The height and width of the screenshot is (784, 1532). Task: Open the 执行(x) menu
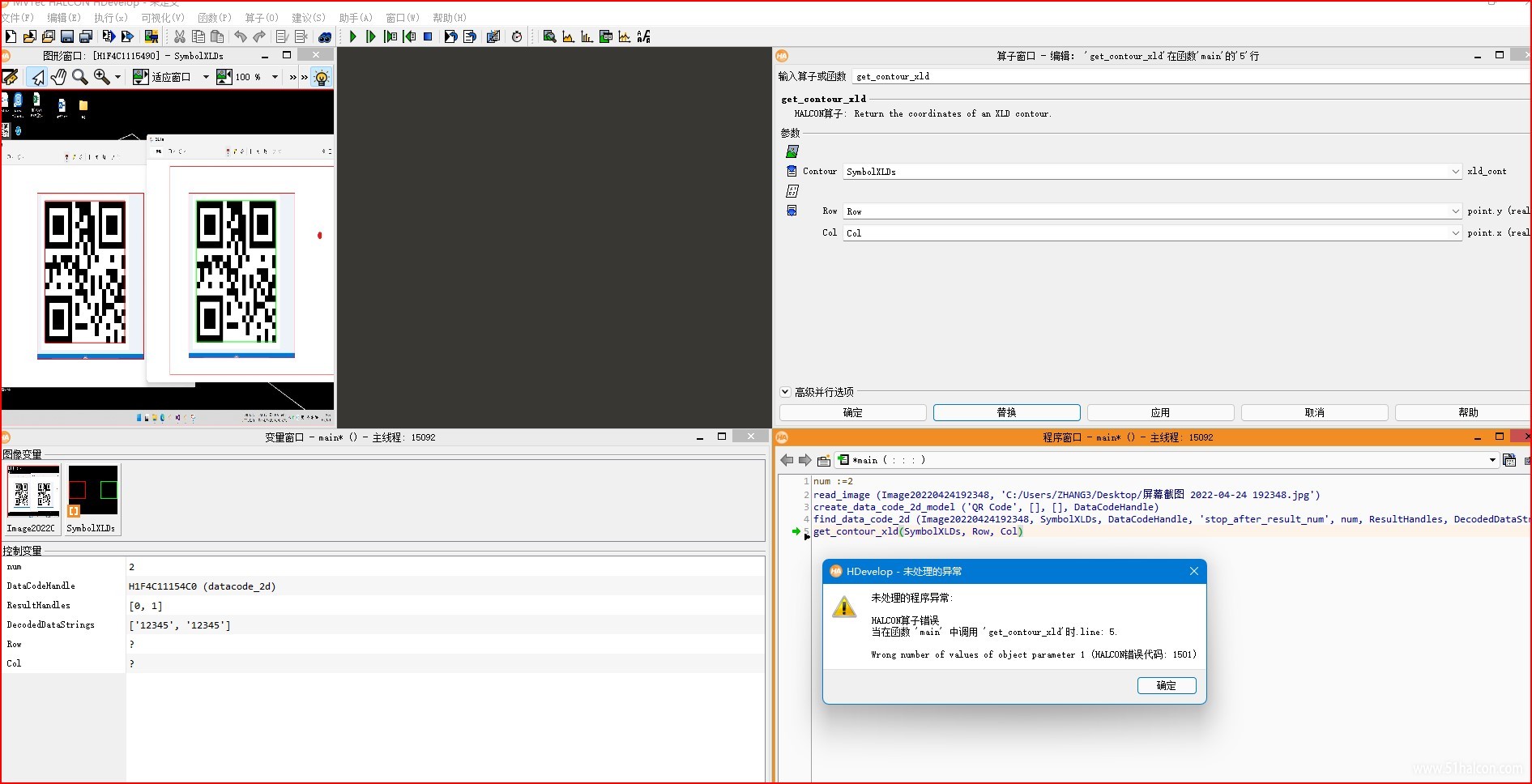(111, 17)
